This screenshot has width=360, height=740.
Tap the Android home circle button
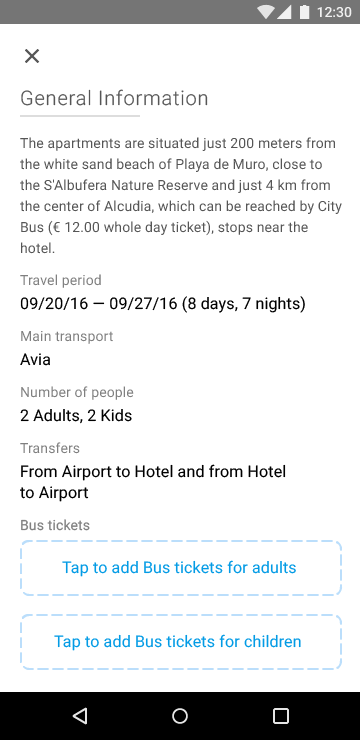pos(180,715)
